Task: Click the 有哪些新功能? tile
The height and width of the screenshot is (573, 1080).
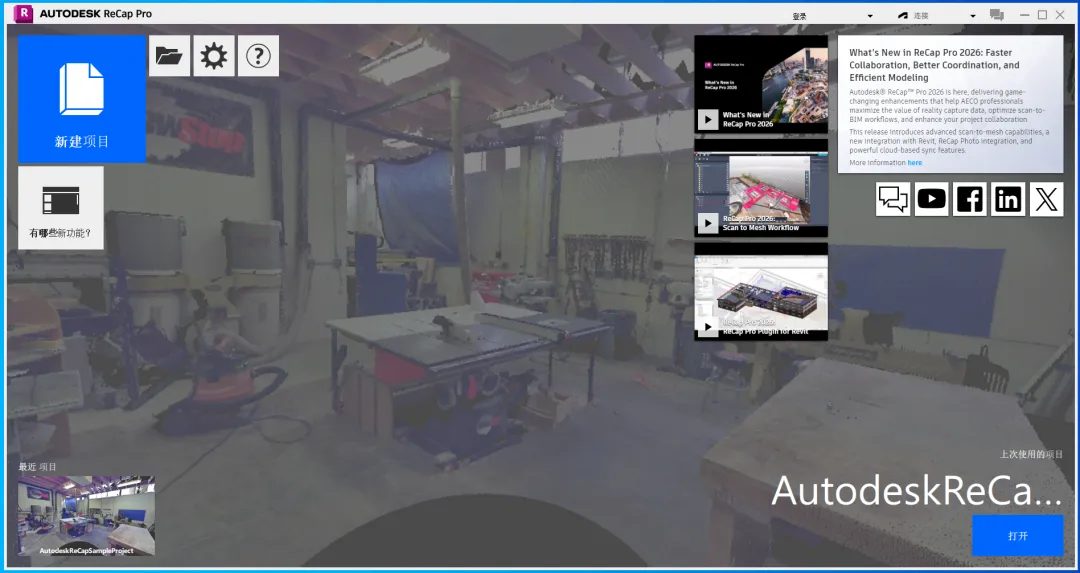Action: 61,208
